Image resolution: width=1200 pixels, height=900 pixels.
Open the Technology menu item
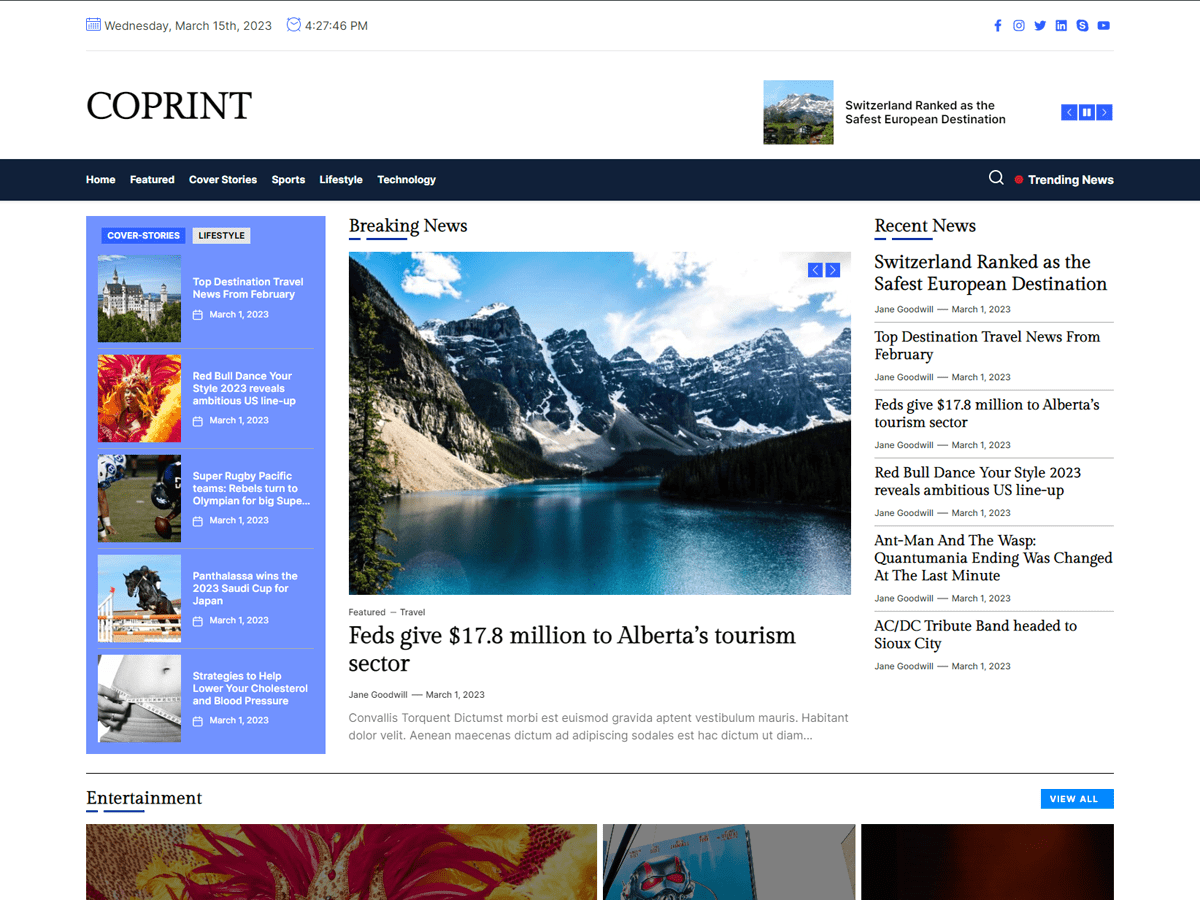406,180
